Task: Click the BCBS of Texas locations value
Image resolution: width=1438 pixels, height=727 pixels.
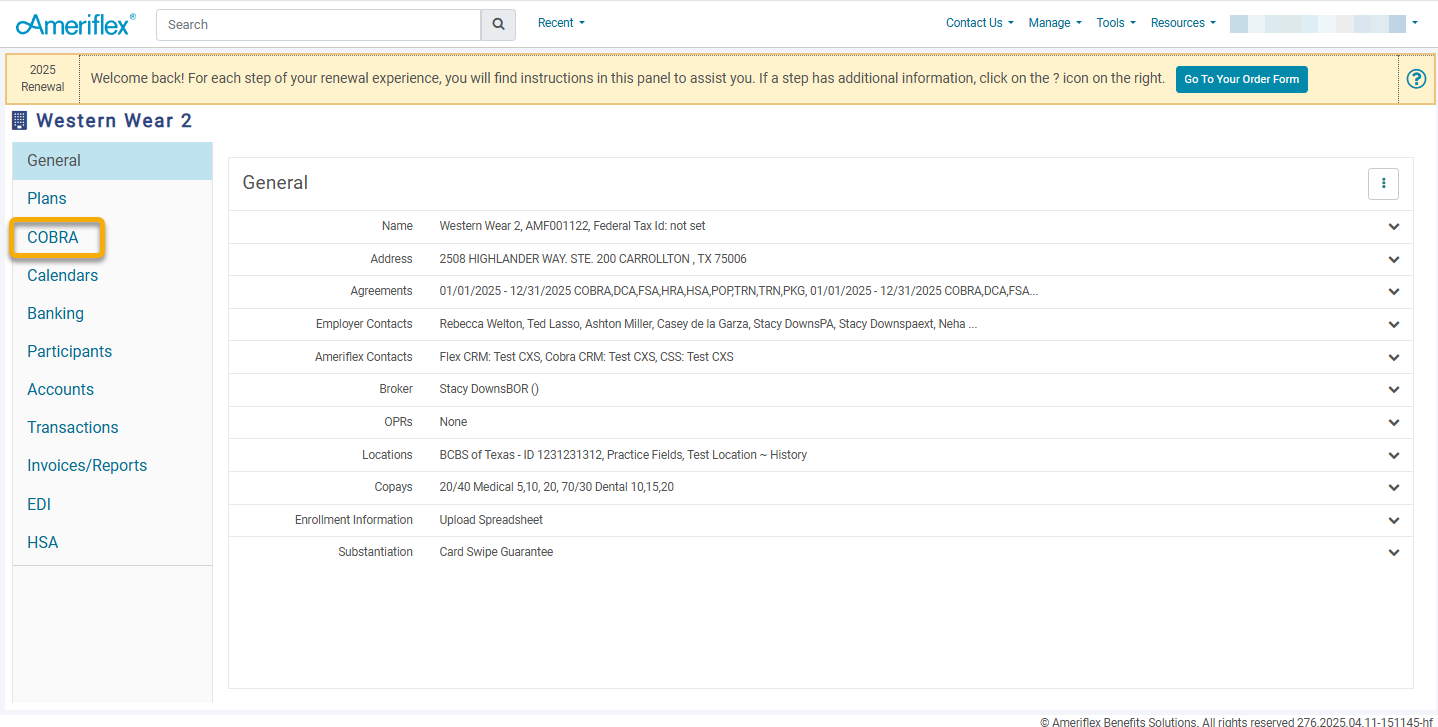Action: point(623,455)
